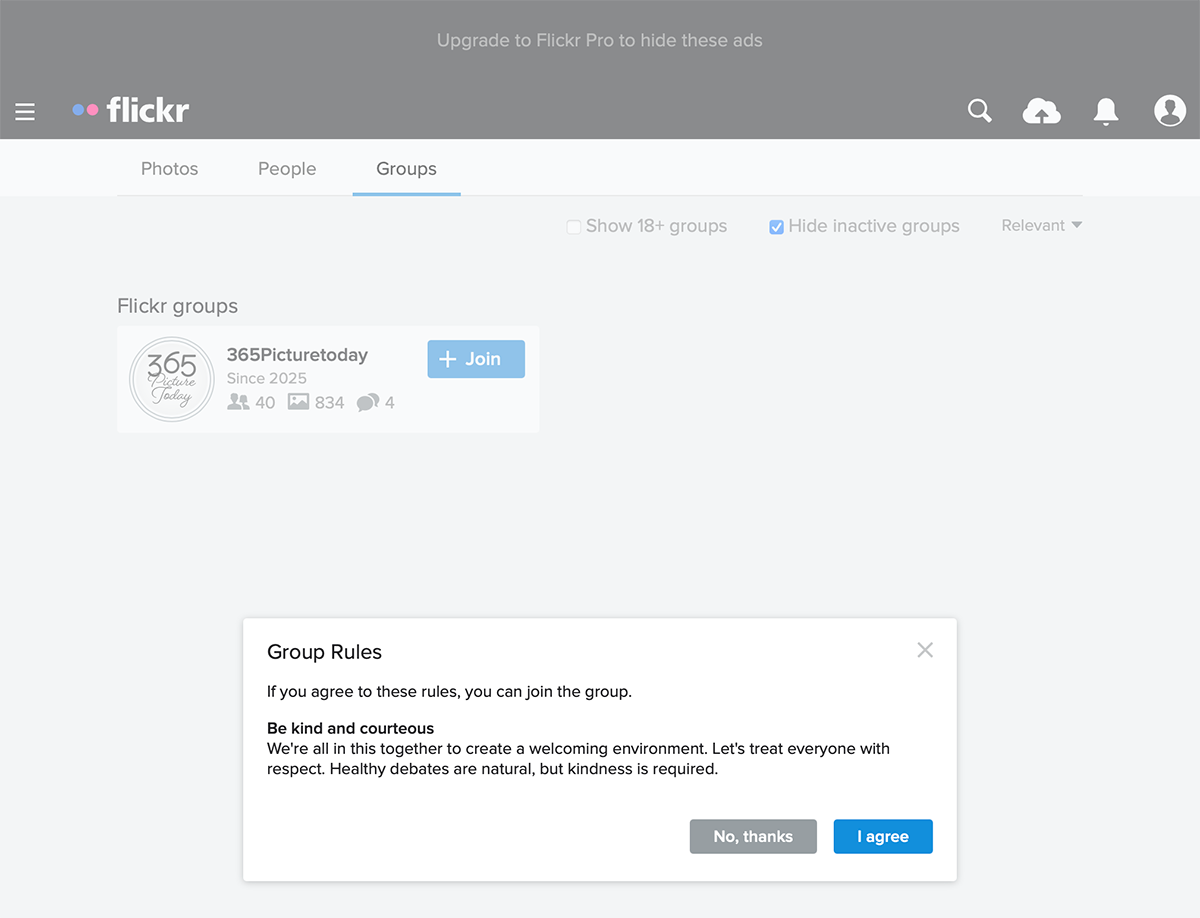1200x918 pixels.
Task: Click the Flickr logo
Action: [x=130, y=110]
